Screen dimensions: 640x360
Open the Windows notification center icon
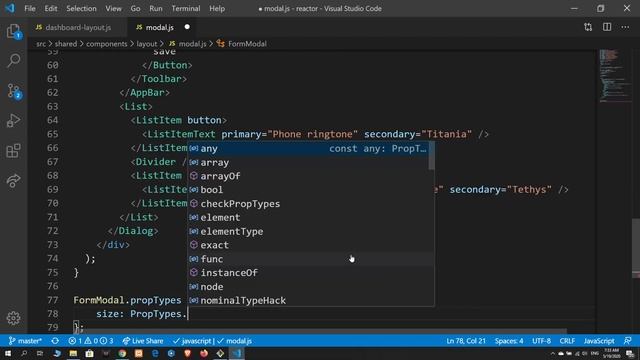(x=631, y=353)
